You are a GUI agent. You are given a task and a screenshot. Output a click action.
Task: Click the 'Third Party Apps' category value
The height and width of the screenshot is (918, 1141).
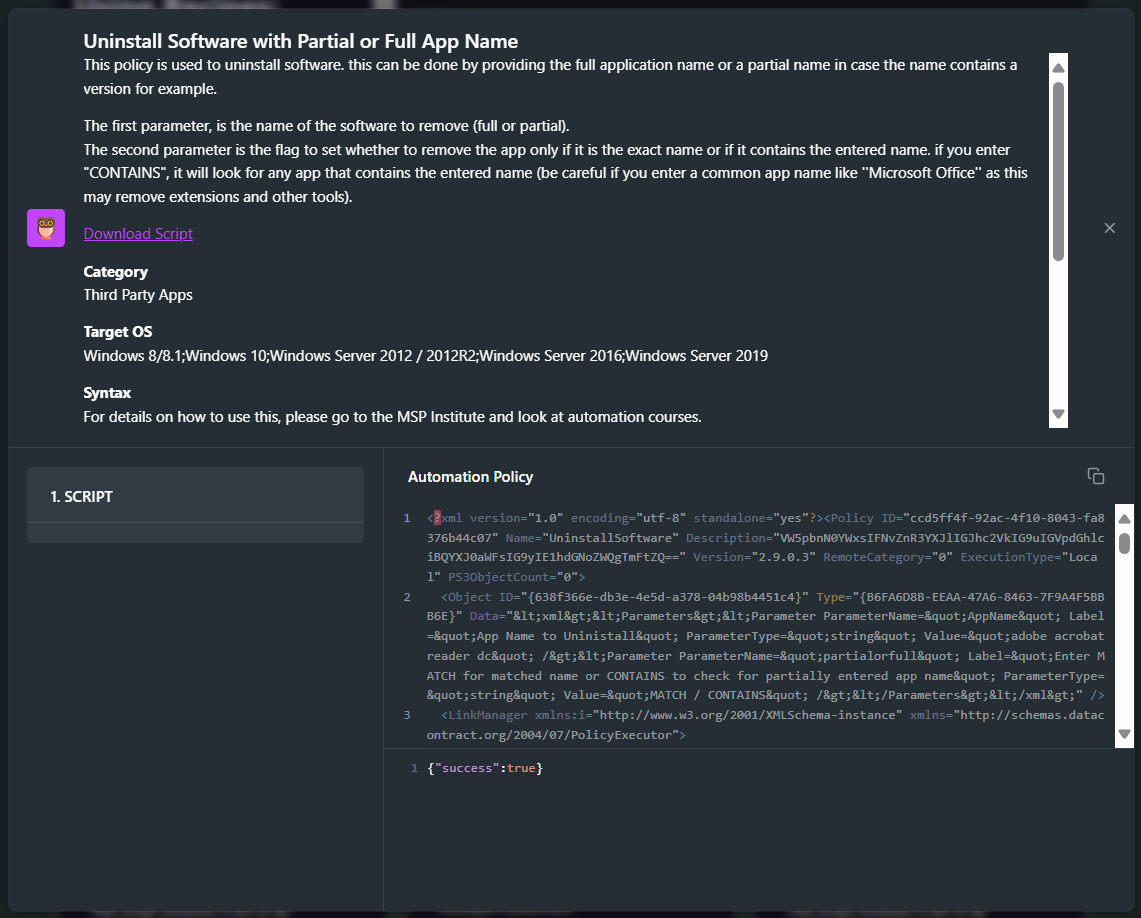coord(138,295)
